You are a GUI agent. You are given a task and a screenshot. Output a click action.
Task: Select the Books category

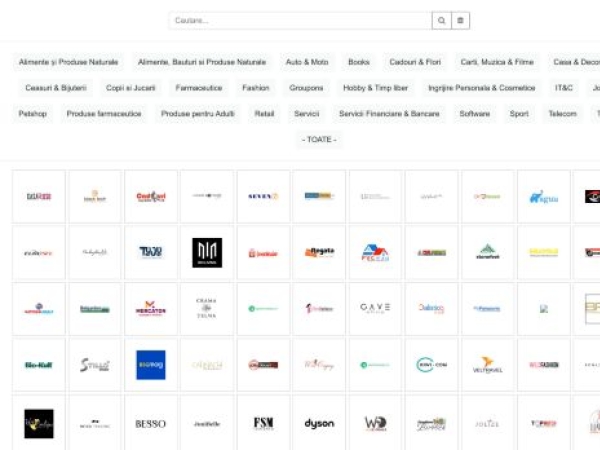click(x=359, y=62)
